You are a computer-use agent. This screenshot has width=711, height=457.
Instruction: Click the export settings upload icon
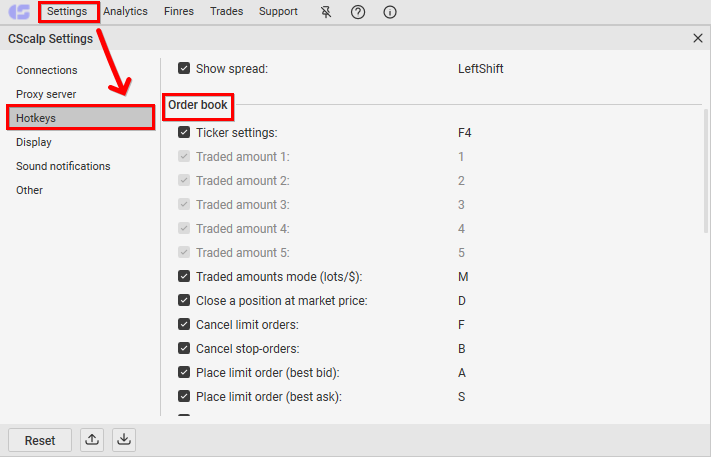point(92,440)
